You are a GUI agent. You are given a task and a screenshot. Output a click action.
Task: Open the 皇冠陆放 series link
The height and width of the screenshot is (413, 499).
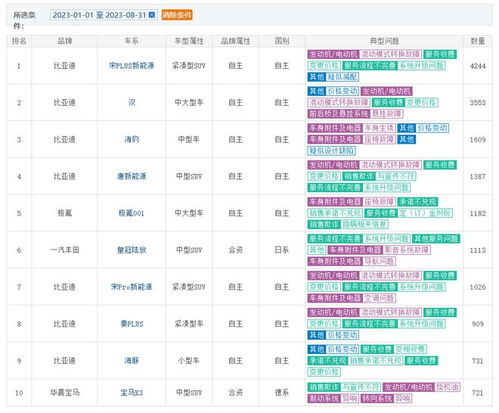132,250
